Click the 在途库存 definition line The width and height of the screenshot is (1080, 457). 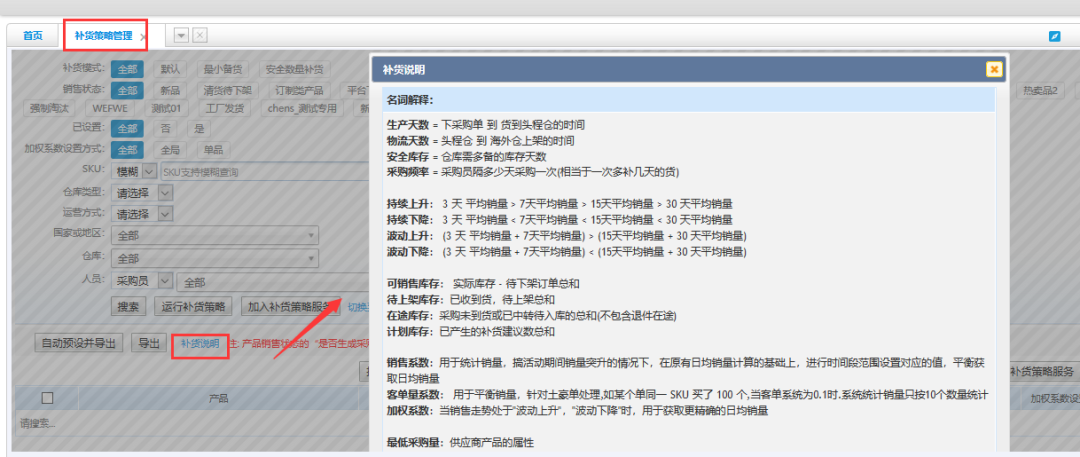point(532,316)
